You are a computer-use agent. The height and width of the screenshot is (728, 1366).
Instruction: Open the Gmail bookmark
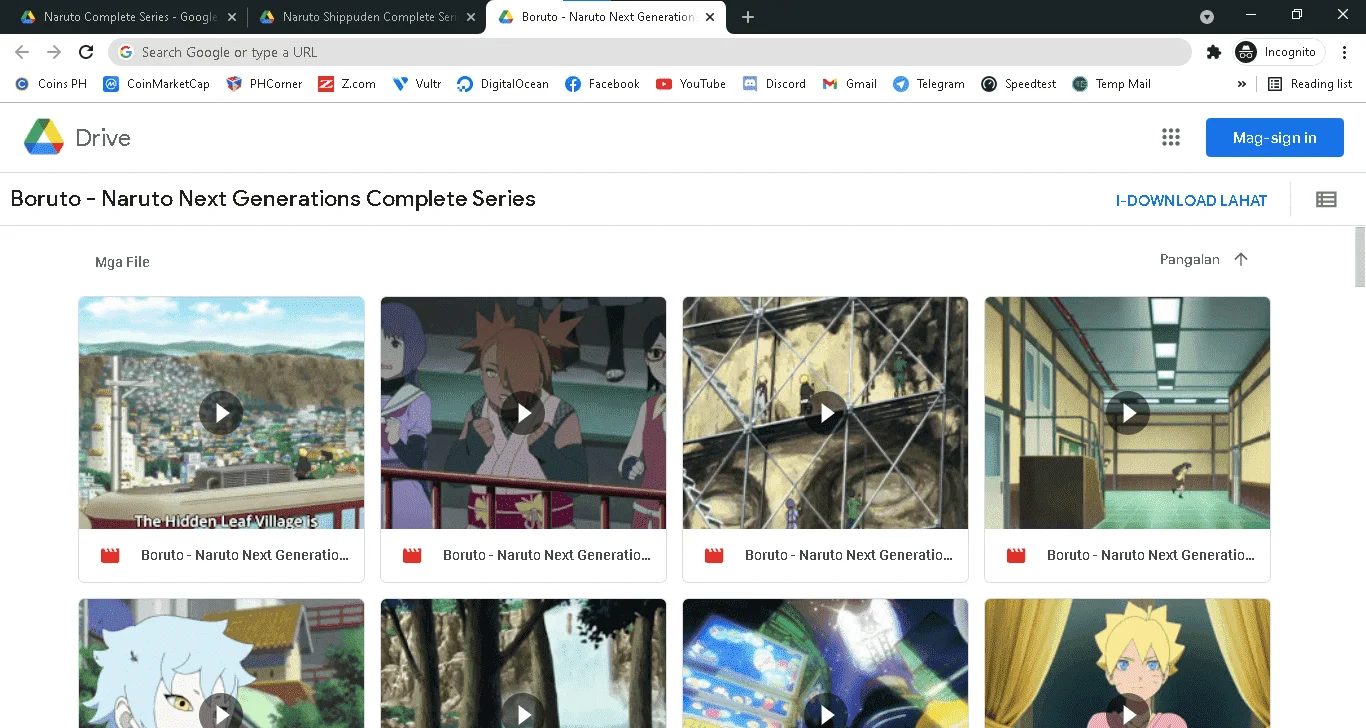tap(849, 84)
